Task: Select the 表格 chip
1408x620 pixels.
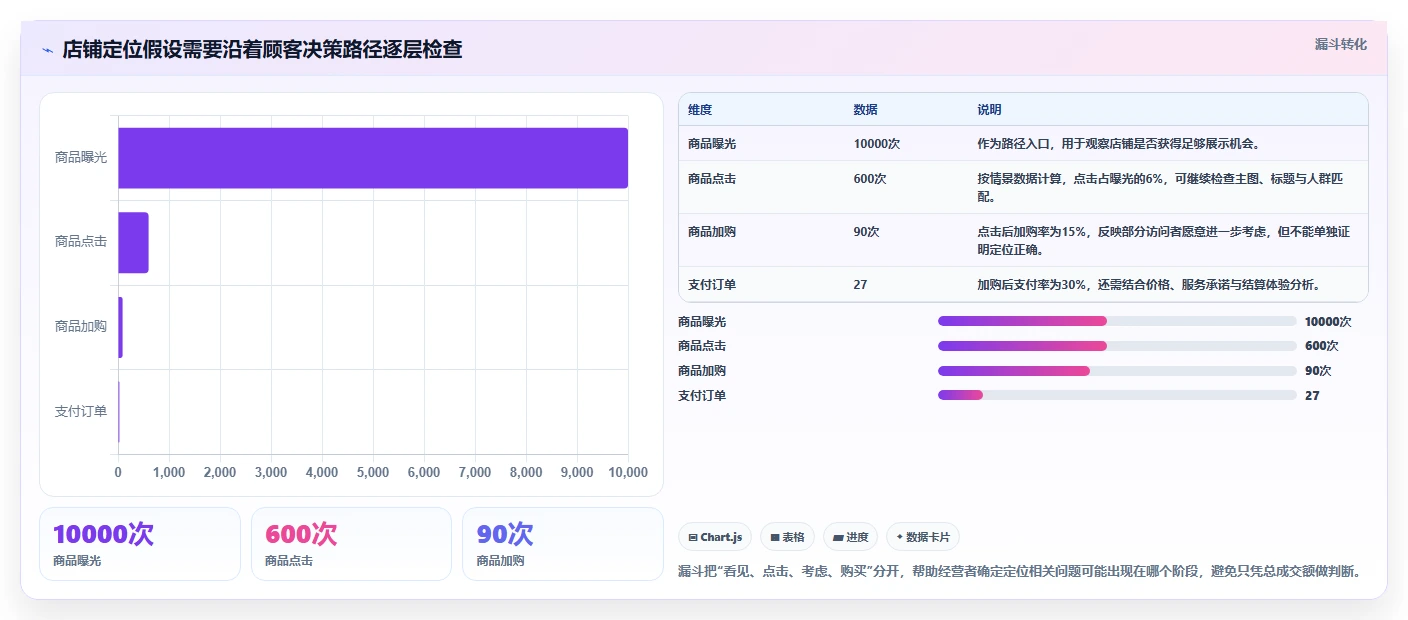Action: [787, 537]
